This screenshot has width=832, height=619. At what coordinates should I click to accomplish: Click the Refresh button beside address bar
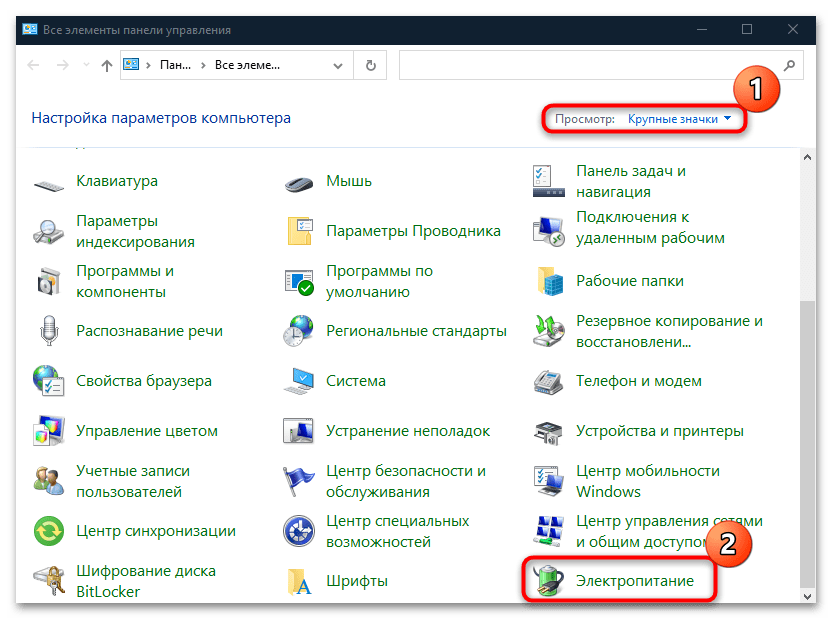[x=371, y=66]
